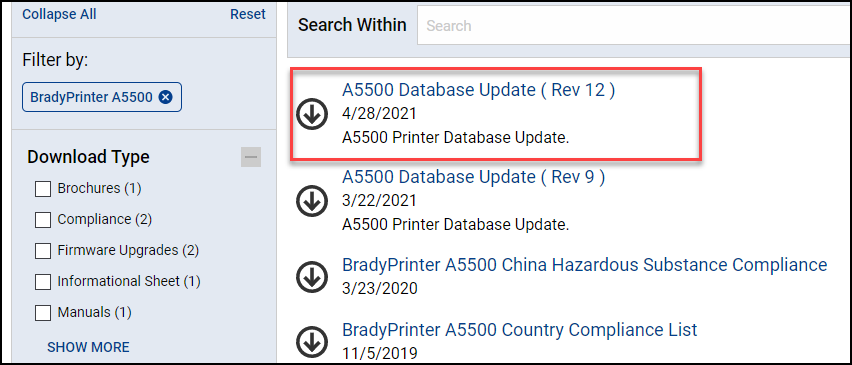Click download icon for A5500 Database Update Rev 12

[312, 114]
